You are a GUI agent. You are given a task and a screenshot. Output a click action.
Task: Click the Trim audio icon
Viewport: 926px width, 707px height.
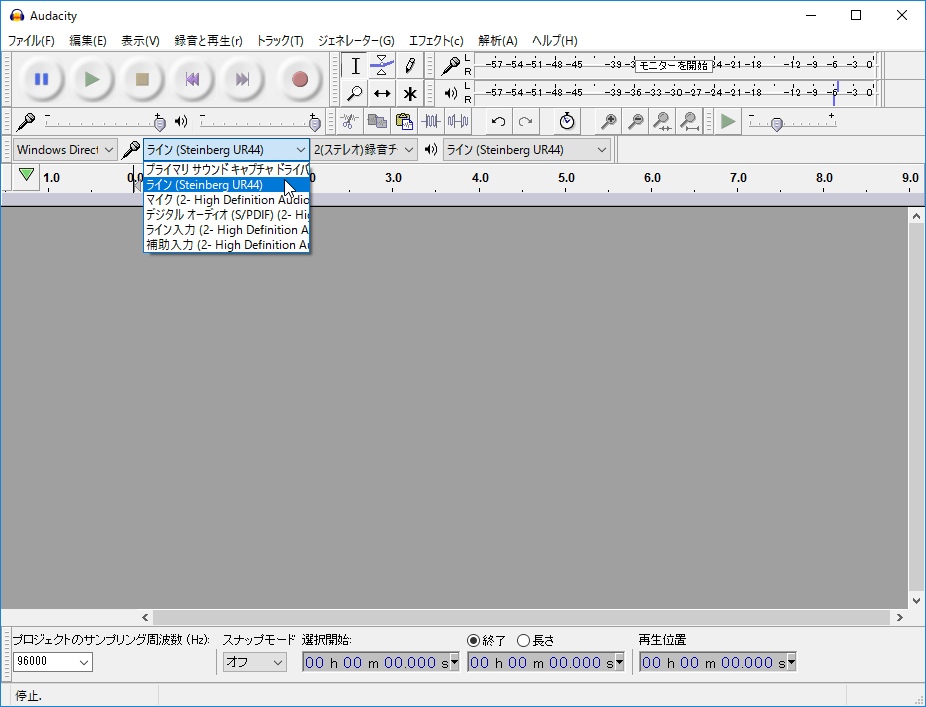pyautogui.click(x=431, y=122)
